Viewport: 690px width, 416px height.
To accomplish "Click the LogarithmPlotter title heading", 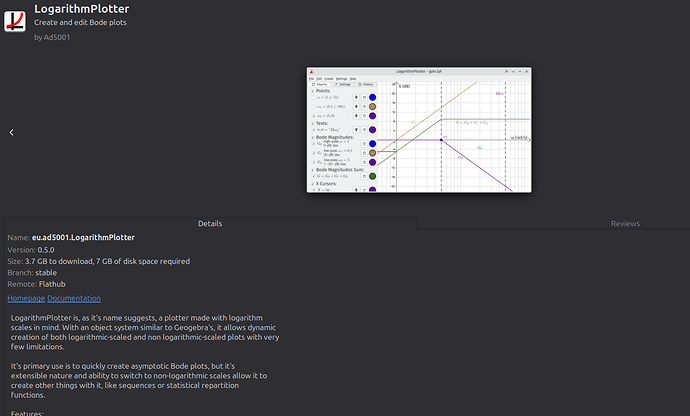I will (x=82, y=9).
